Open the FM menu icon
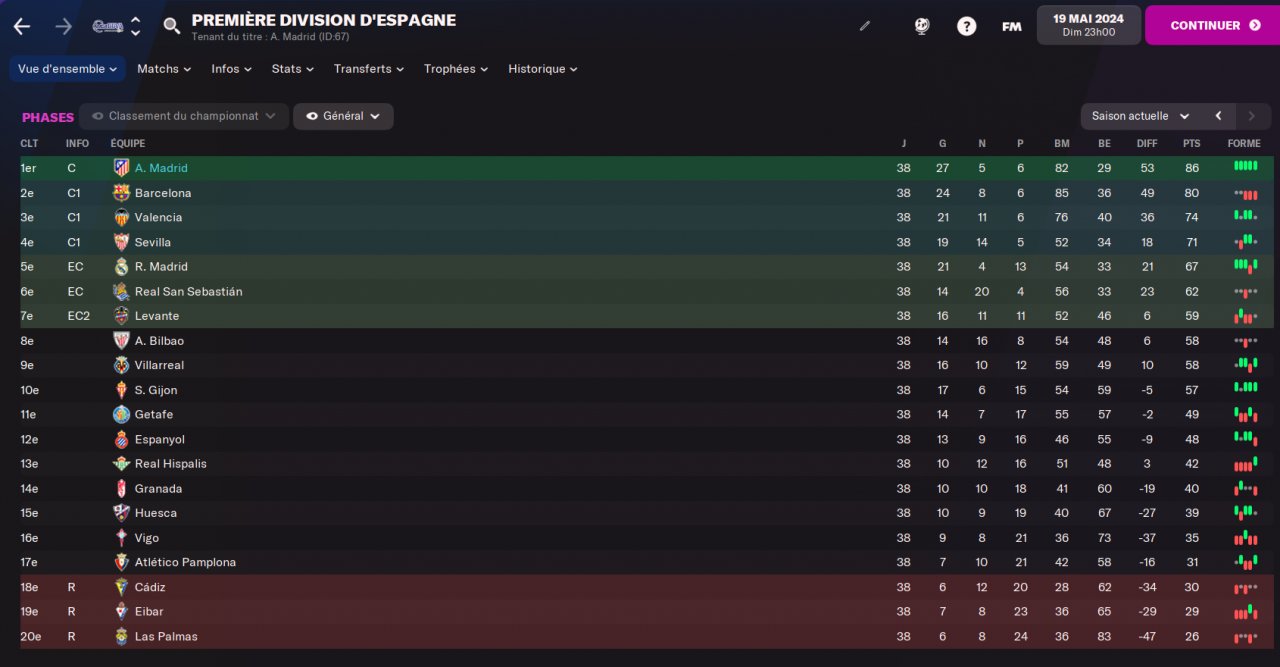This screenshot has width=1280, height=667. tap(1011, 26)
